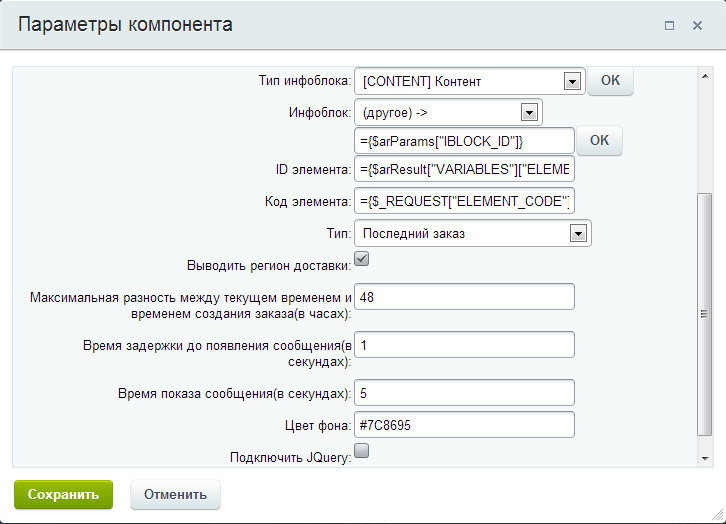726x524 pixels.
Task: Click the Цвет фона label
Action: 318,425
